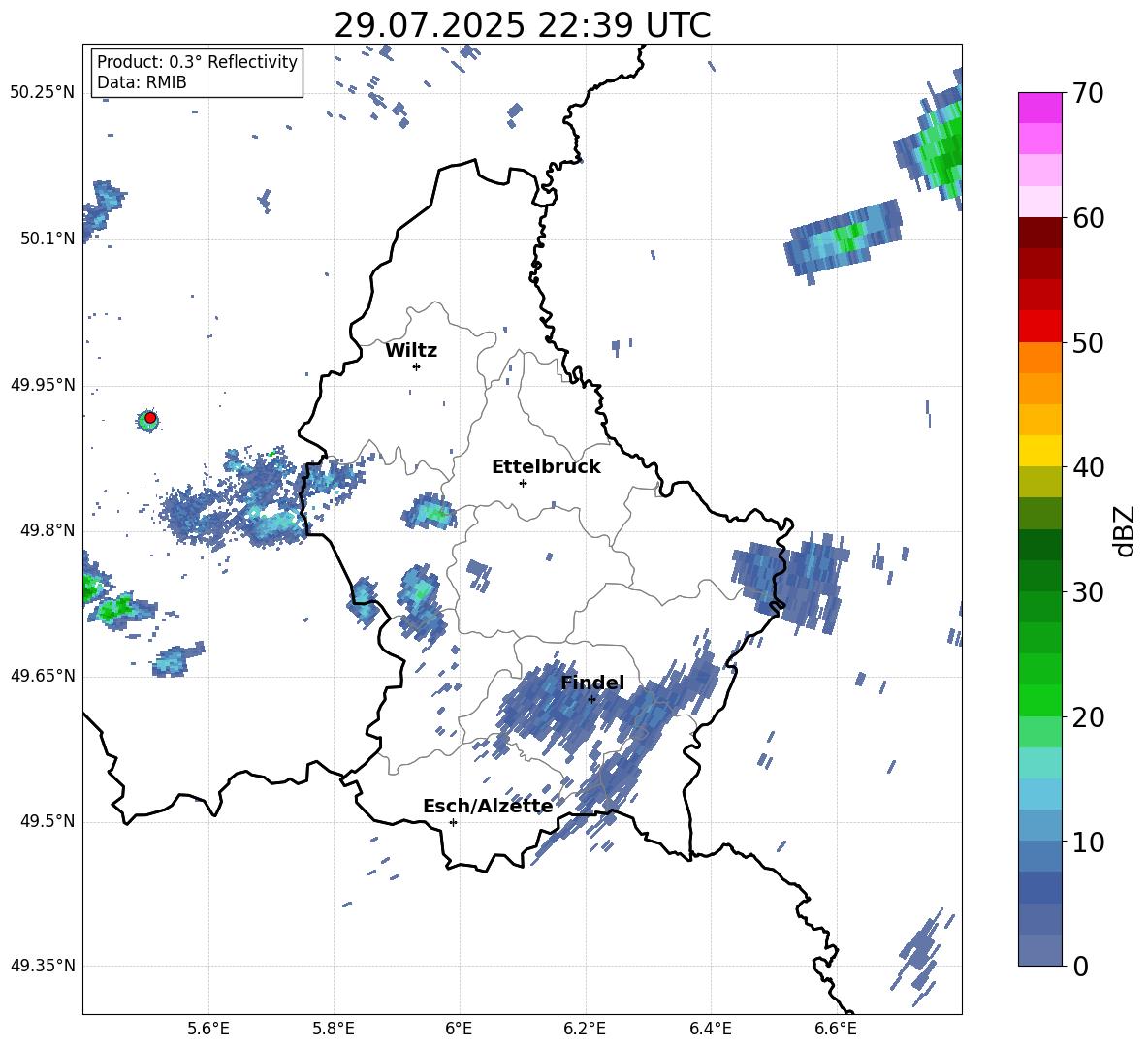Pick the magenta swatch at colorbar top
Image resolution: width=1148 pixels, height=1048 pixels.
point(1039,108)
